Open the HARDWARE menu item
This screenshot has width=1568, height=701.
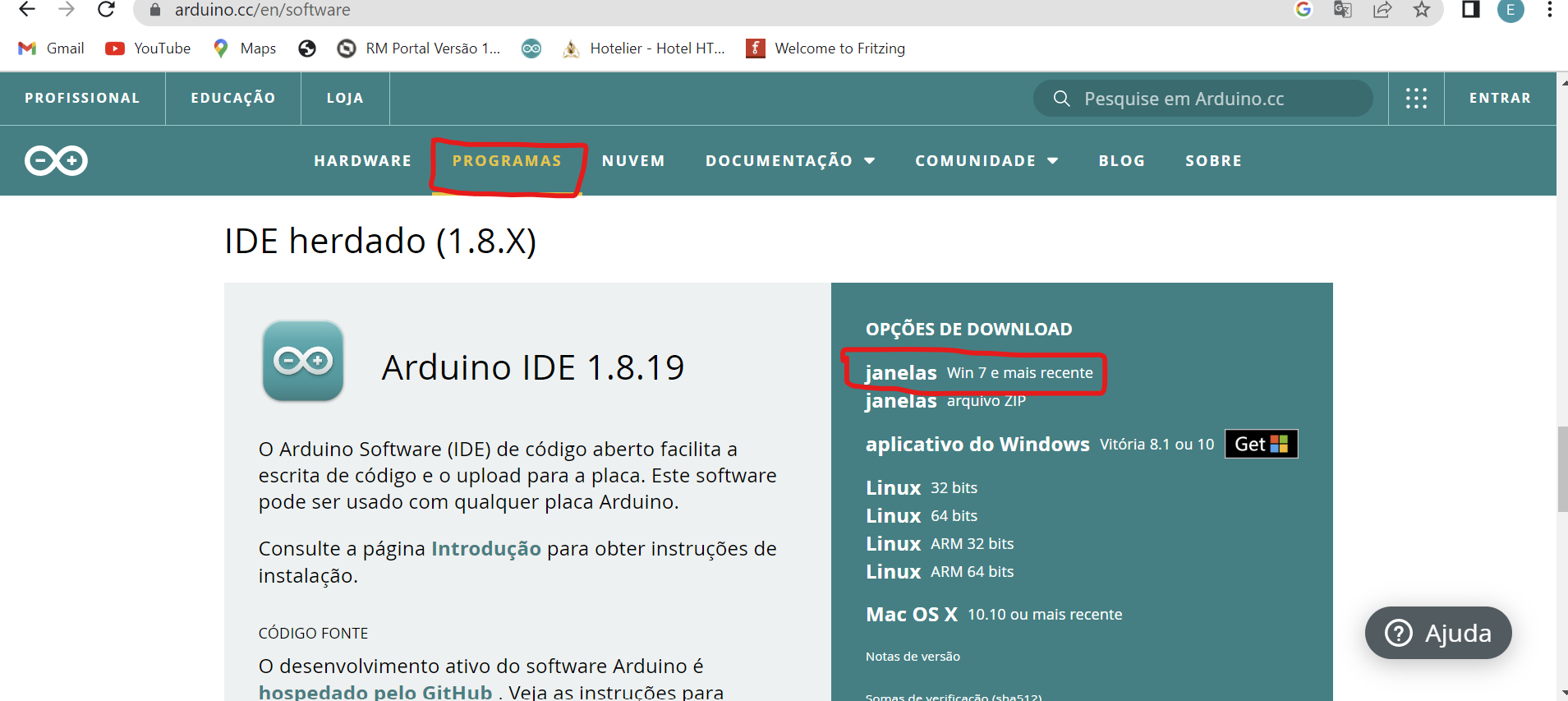(363, 160)
